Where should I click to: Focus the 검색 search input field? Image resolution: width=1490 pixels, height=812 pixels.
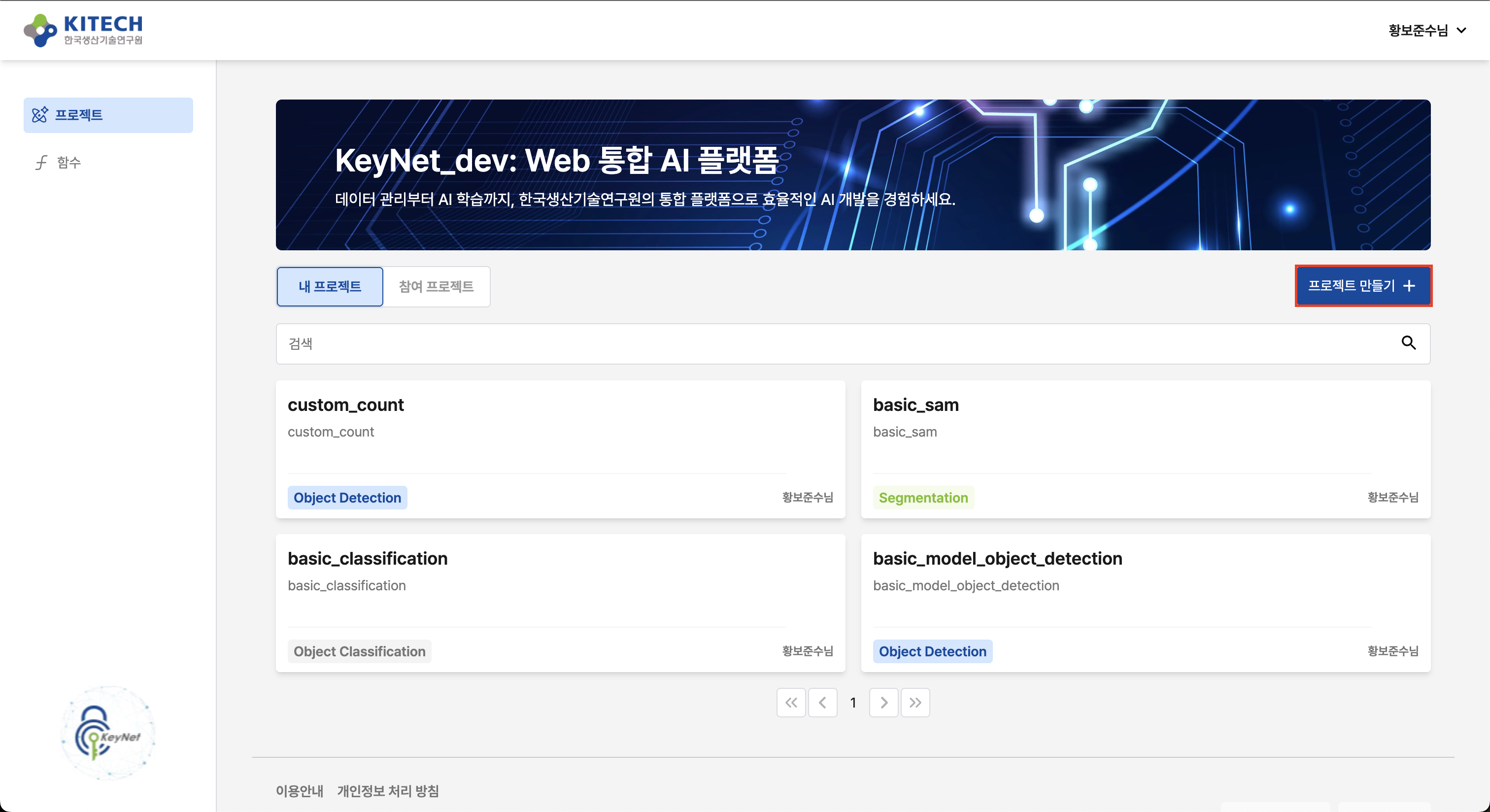[x=810, y=343]
